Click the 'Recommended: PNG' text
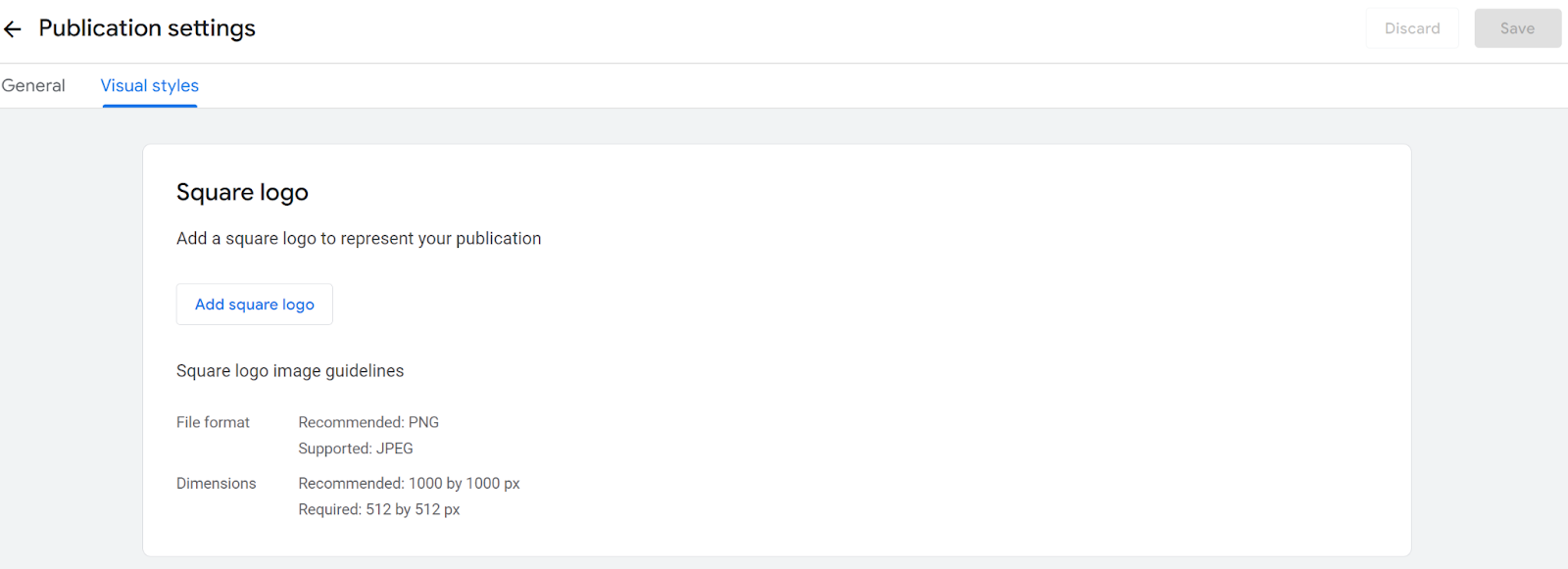The height and width of the screenshot is (569, 1568). point(368,423)
